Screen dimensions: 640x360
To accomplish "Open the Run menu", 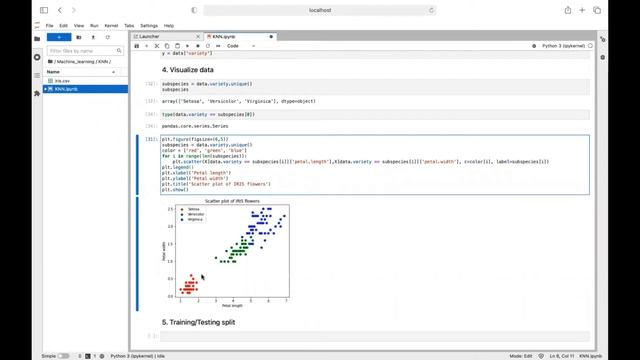I will (x=94, y=26).
